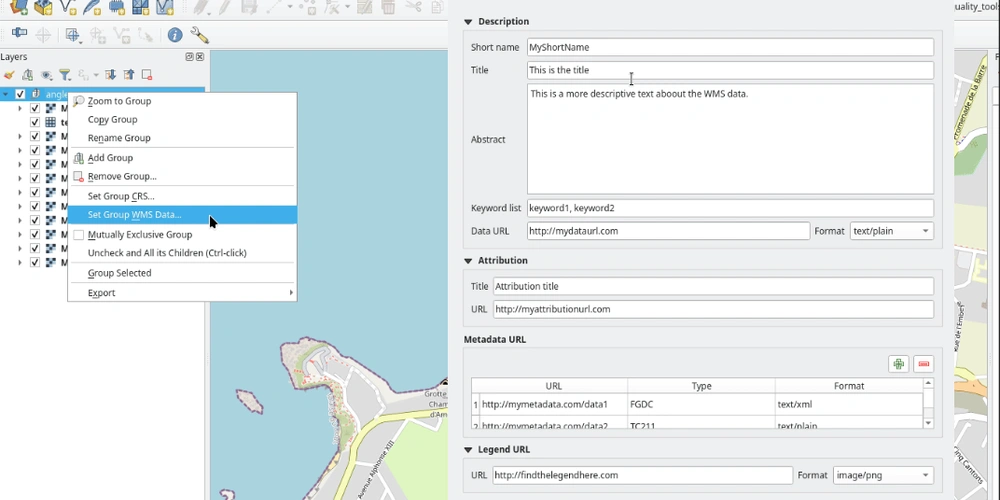Toggle the Mutually Exclusive Group checkbox
1000x500 pixels.
[x=78, y=235]
